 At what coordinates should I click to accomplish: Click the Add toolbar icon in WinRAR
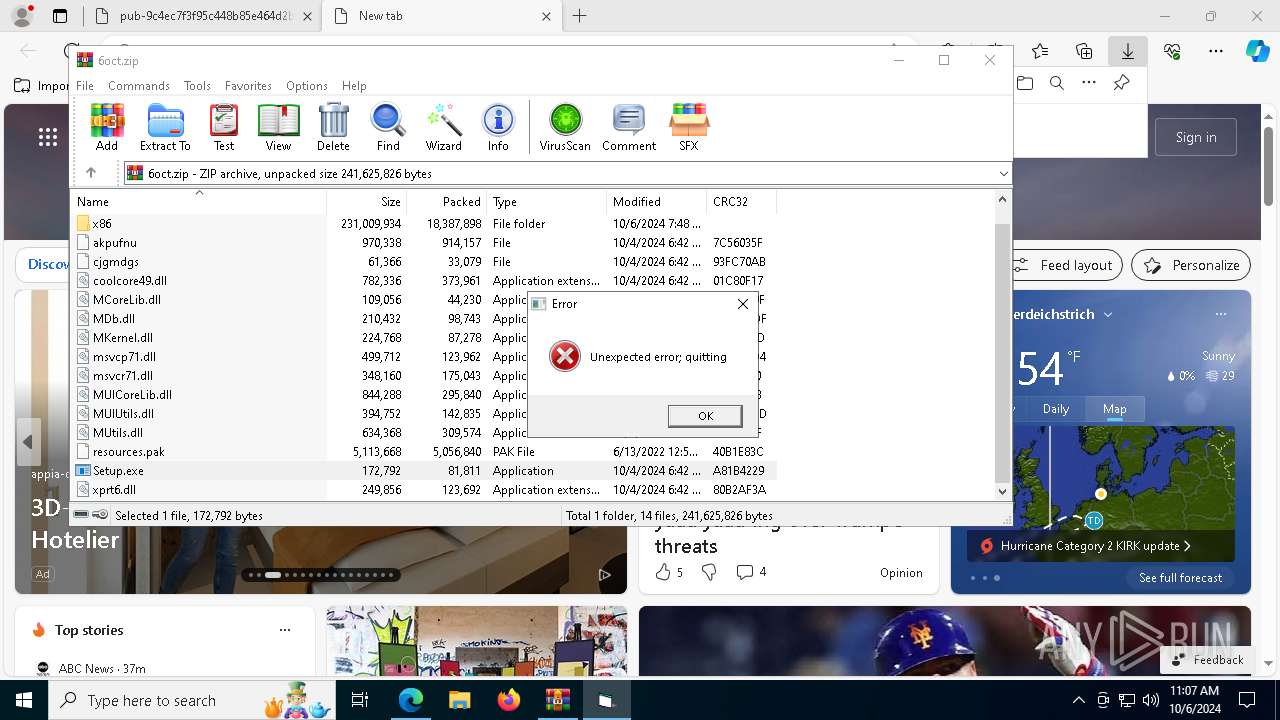pyautogui.click(x=107, y=127)
